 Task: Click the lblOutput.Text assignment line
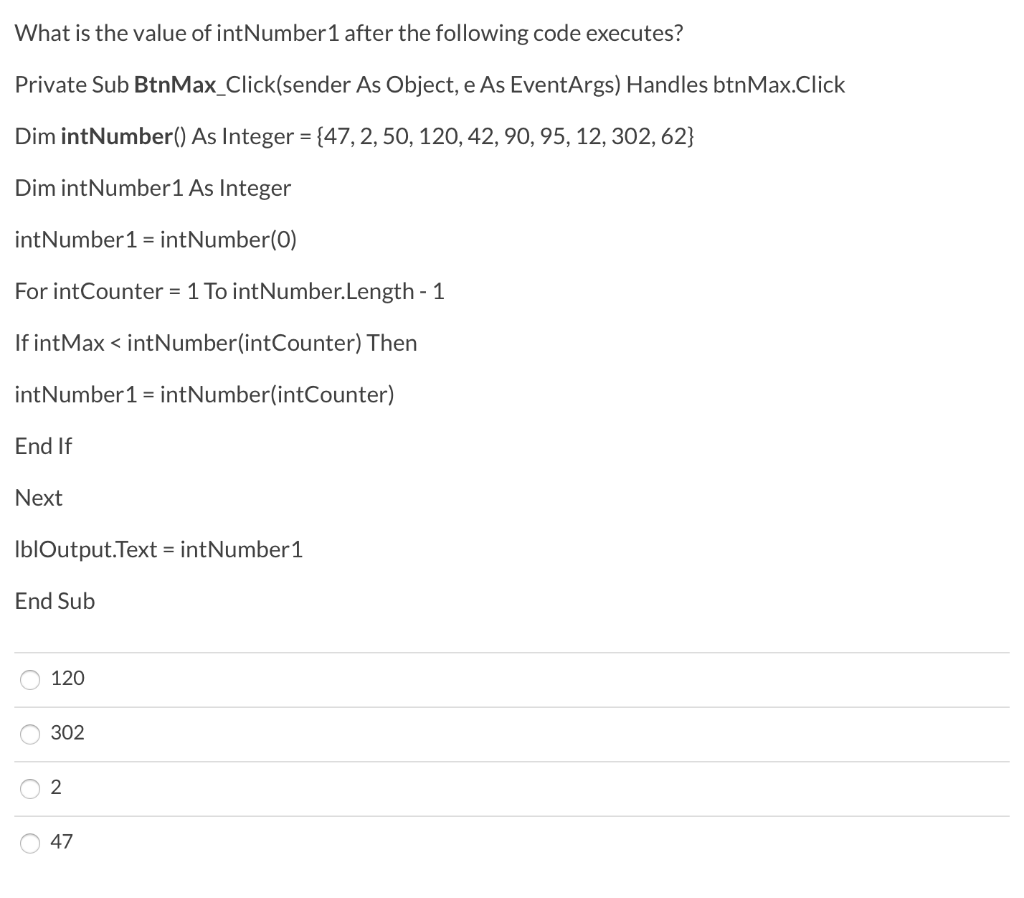[159, 550]
